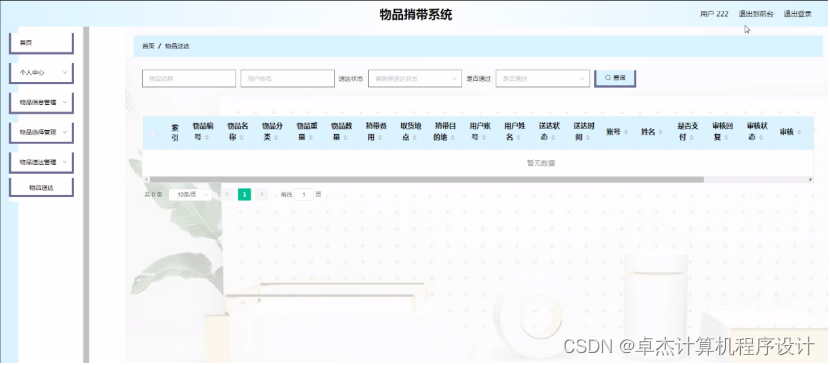Click 退出登录 link in header
The width and height of the screenshot is (830, 365).
click(798, 14)
